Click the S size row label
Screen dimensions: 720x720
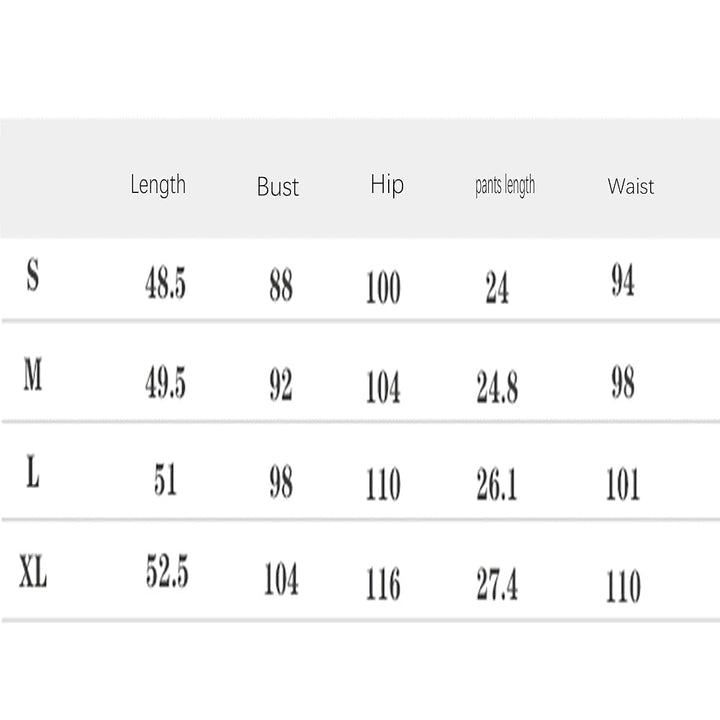pos(33,277)
